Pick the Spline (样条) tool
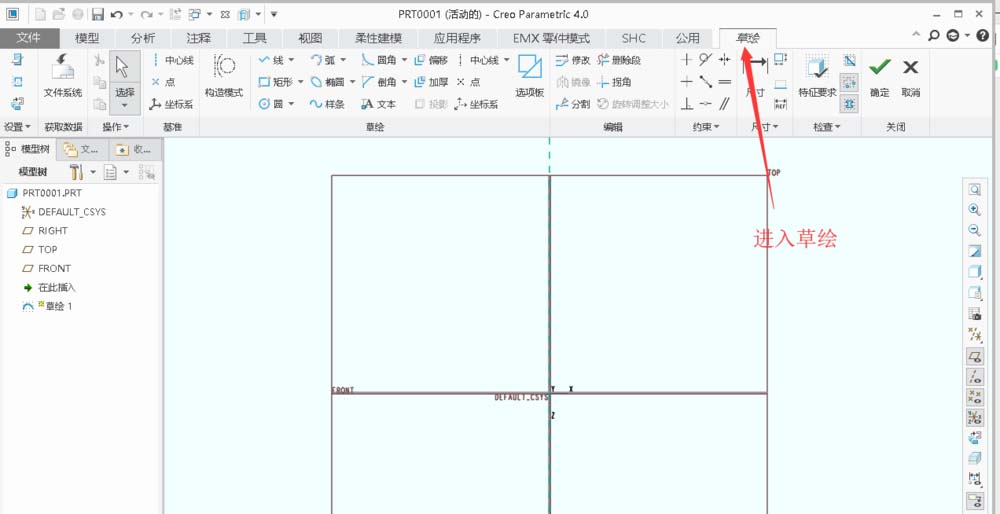 327,104
